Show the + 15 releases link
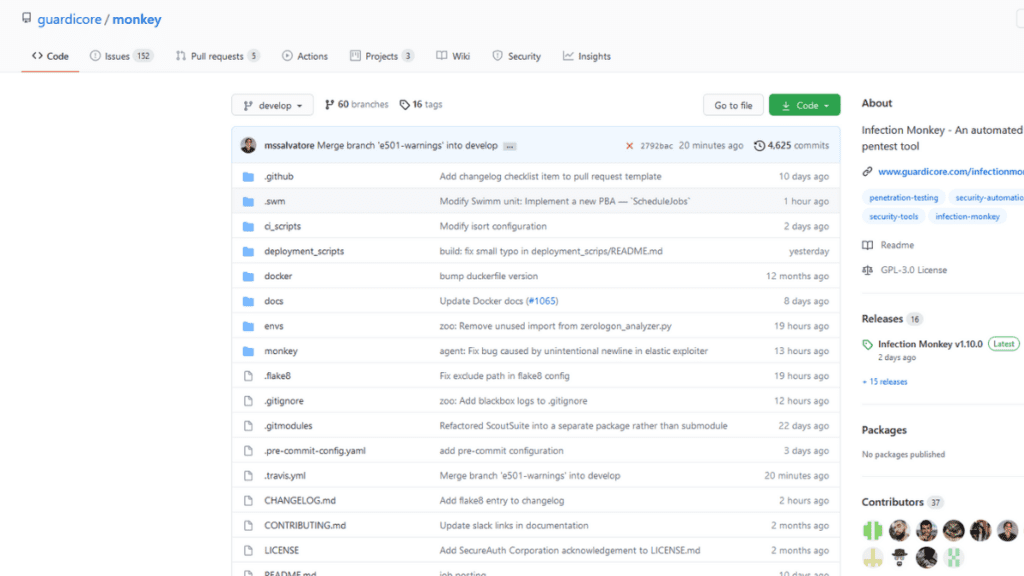This screenshot has height=576, width=1024. (885, 382)
